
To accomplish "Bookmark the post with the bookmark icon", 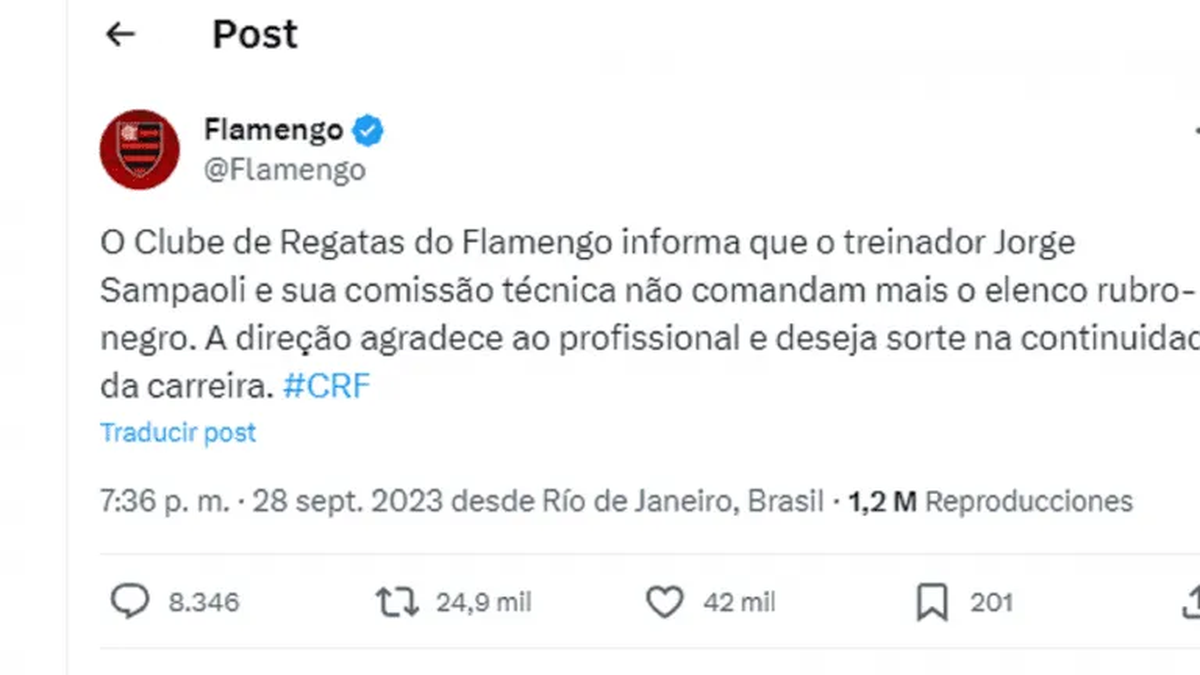I will coord(932,602).
